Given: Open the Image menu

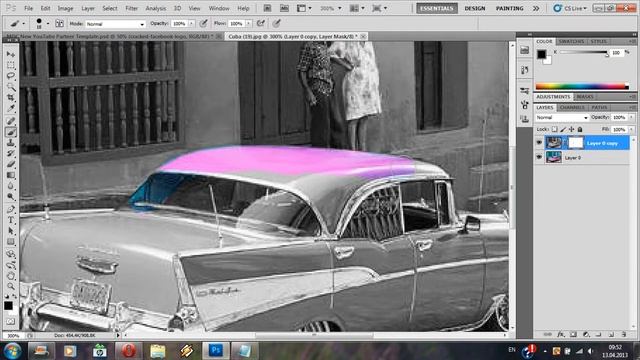Looking at the screenshot, I should tap(65, 8).
